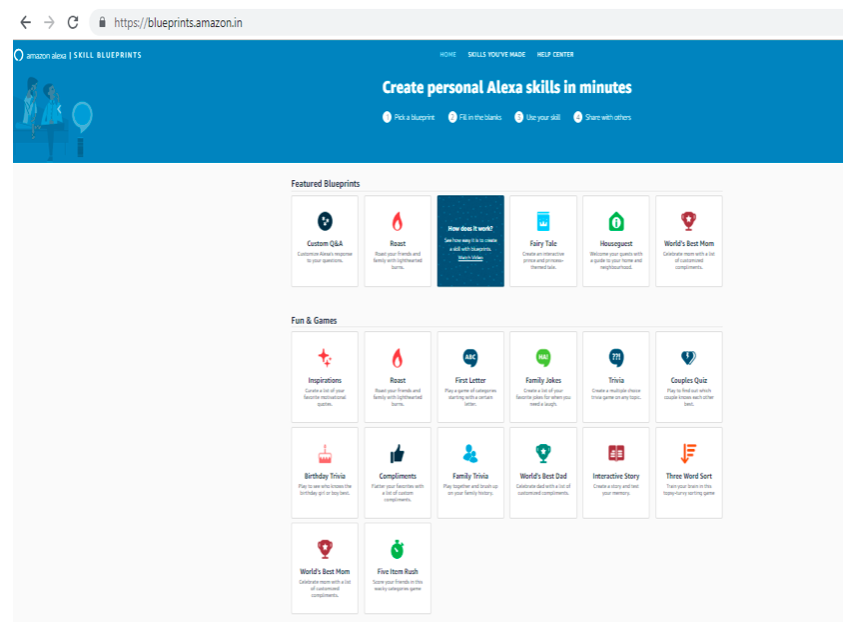Viewport: 855px width, 636px height.
Task: Select the Family Jokes HA! bubble icon
Action: point(543,358)
